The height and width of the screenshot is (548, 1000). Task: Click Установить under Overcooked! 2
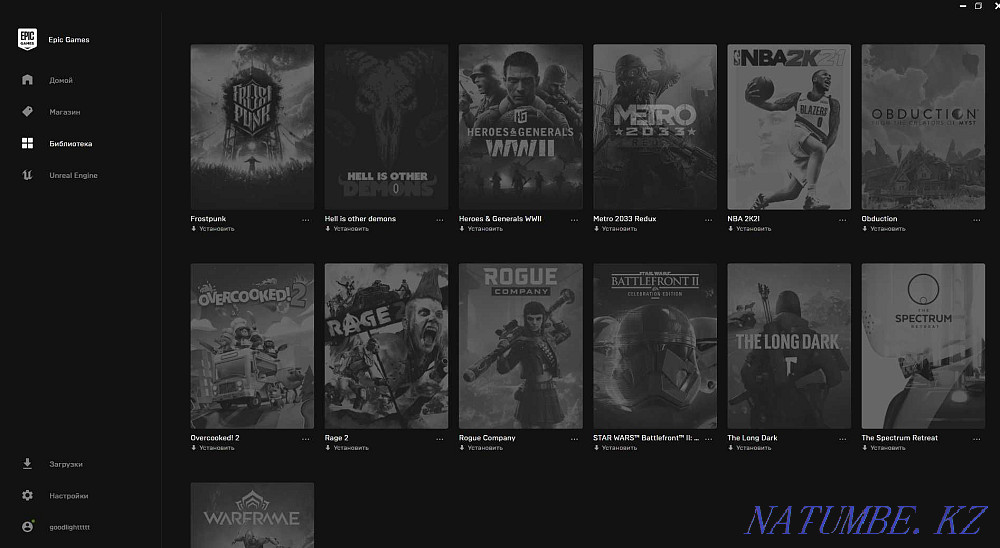pos(217,448)
